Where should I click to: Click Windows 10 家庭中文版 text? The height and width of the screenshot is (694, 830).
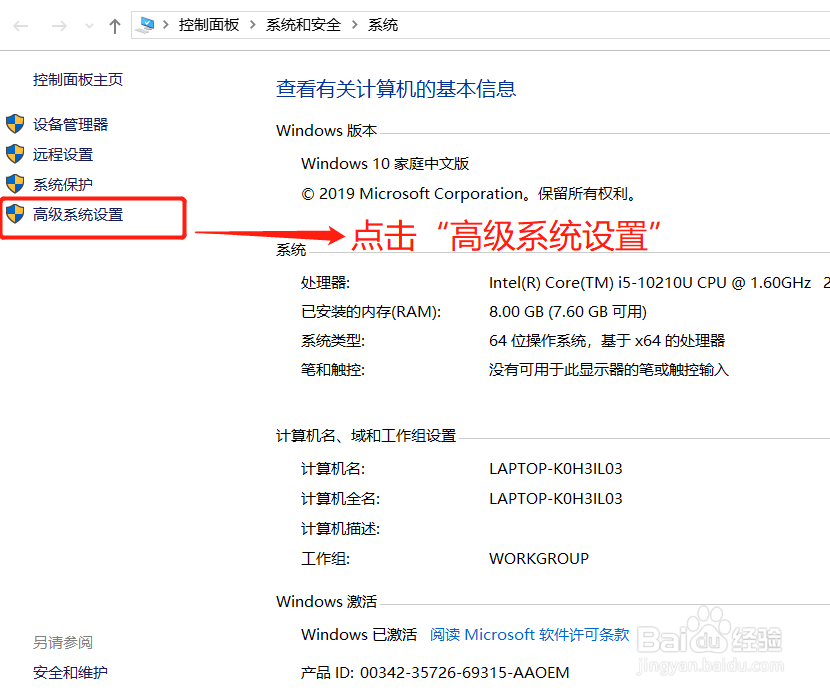(385, 164)
